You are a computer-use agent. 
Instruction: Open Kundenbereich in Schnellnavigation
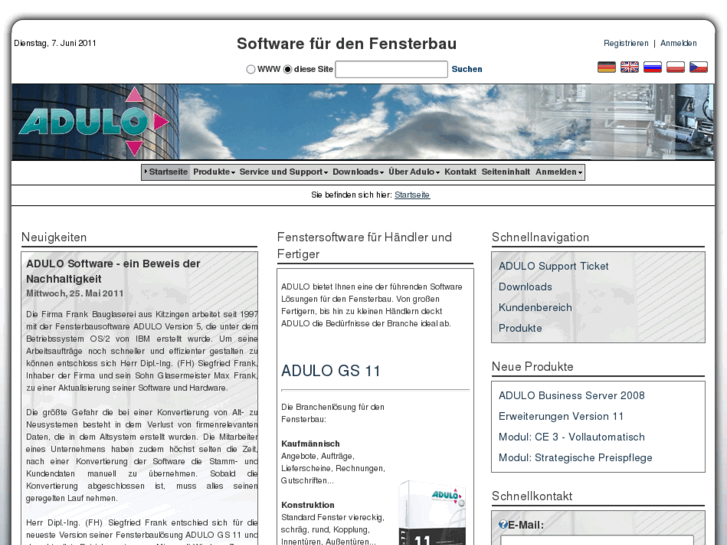pos(535,308)
